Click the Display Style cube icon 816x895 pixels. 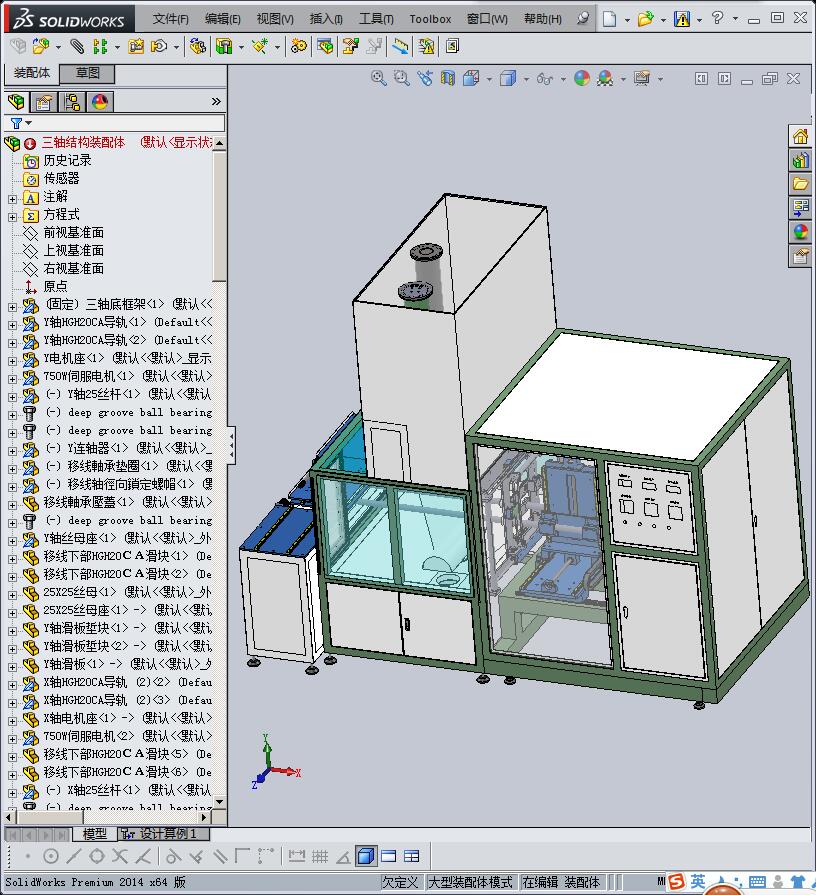tap(508, 78)
